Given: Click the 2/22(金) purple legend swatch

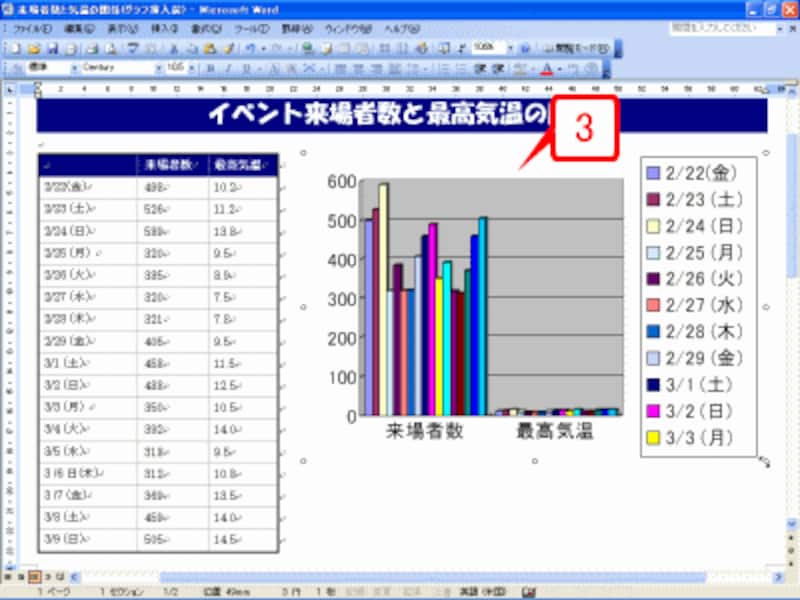Looking at the screenshot, I should pyautogui.click(x=654, y=173).
